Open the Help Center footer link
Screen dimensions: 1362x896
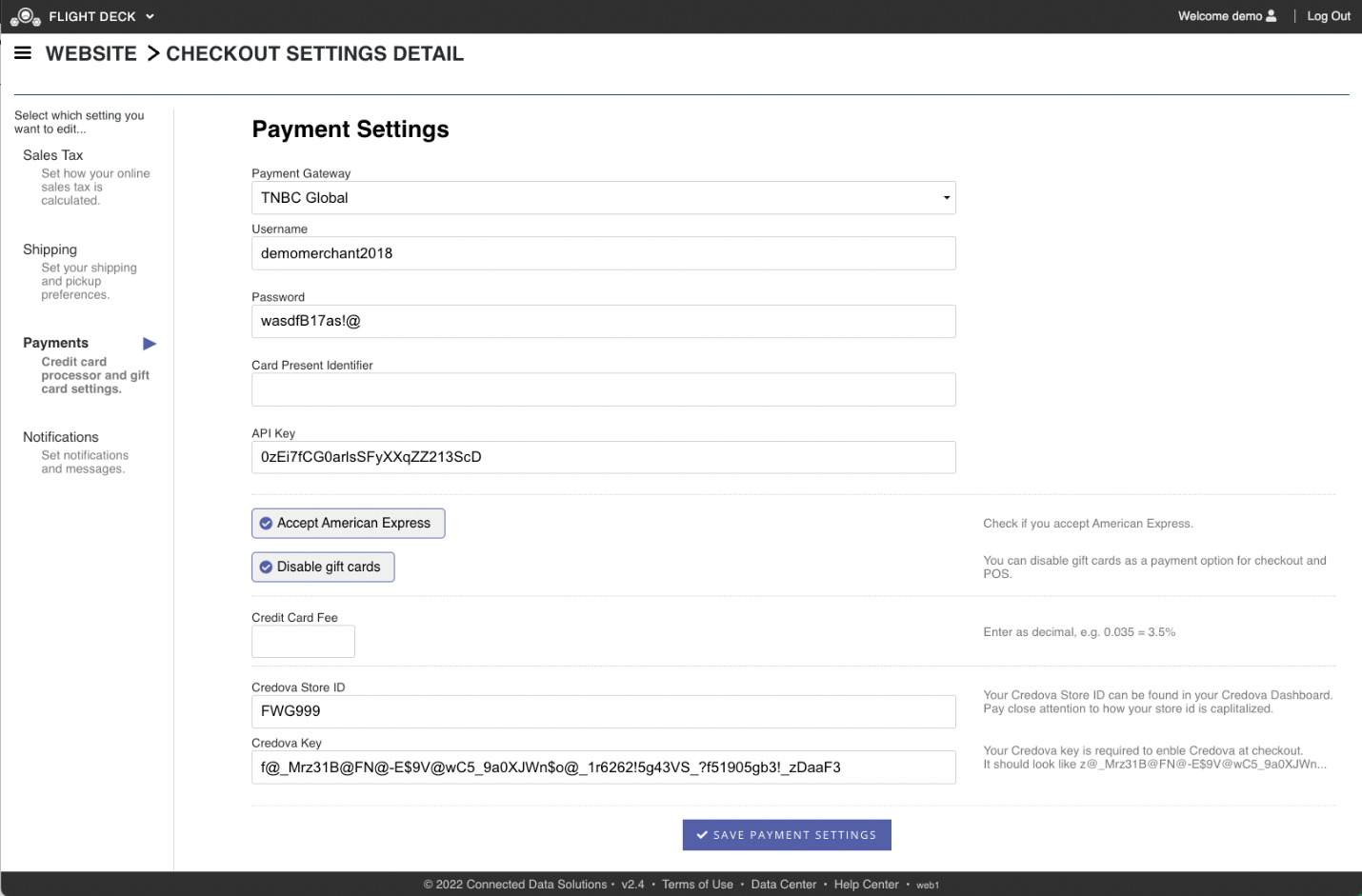(866, 885)
